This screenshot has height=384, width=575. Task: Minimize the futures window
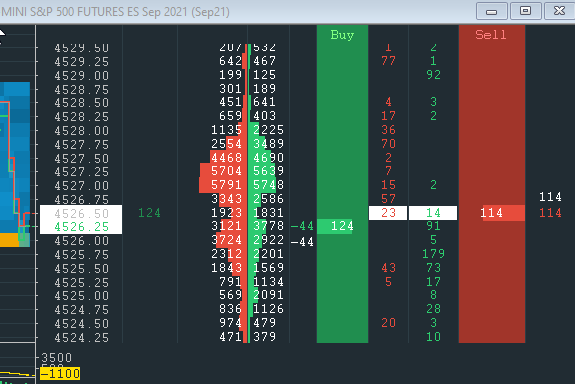click(x=491, y=11)
